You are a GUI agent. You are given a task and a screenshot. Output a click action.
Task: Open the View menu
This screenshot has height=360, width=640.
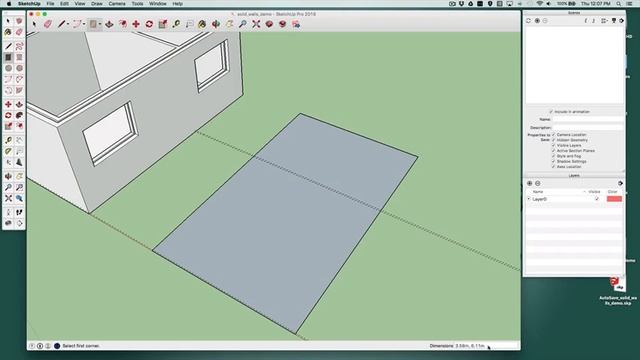pyautogui.click(x=80, y=4)
